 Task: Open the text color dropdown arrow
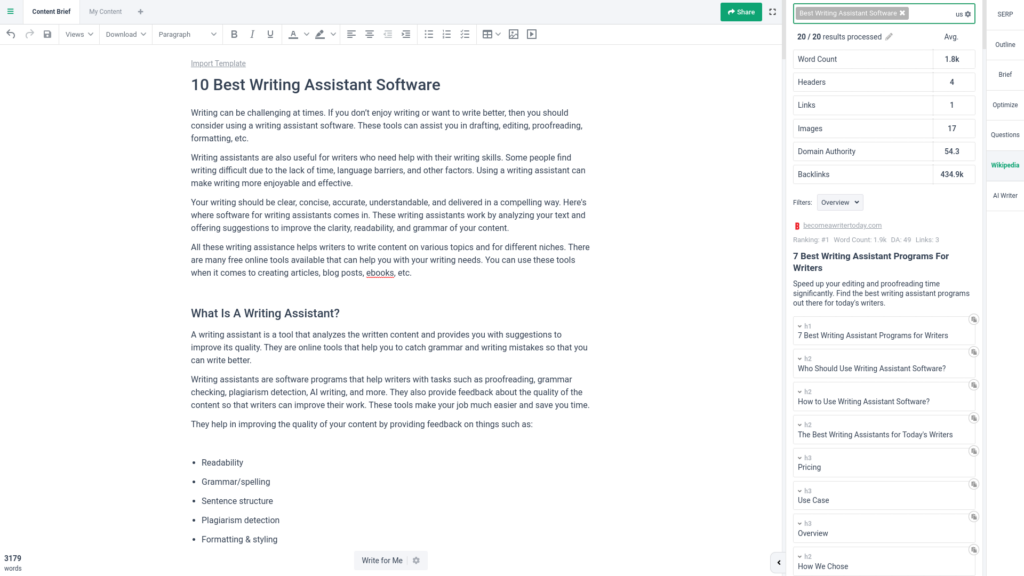(306, 34)
